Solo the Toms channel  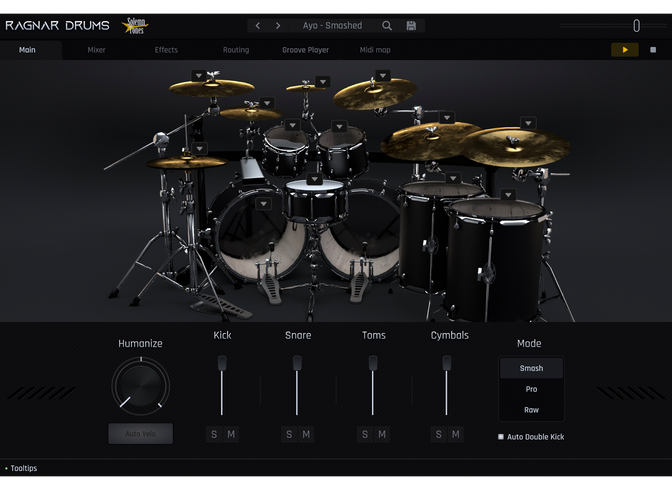point(365,434)
